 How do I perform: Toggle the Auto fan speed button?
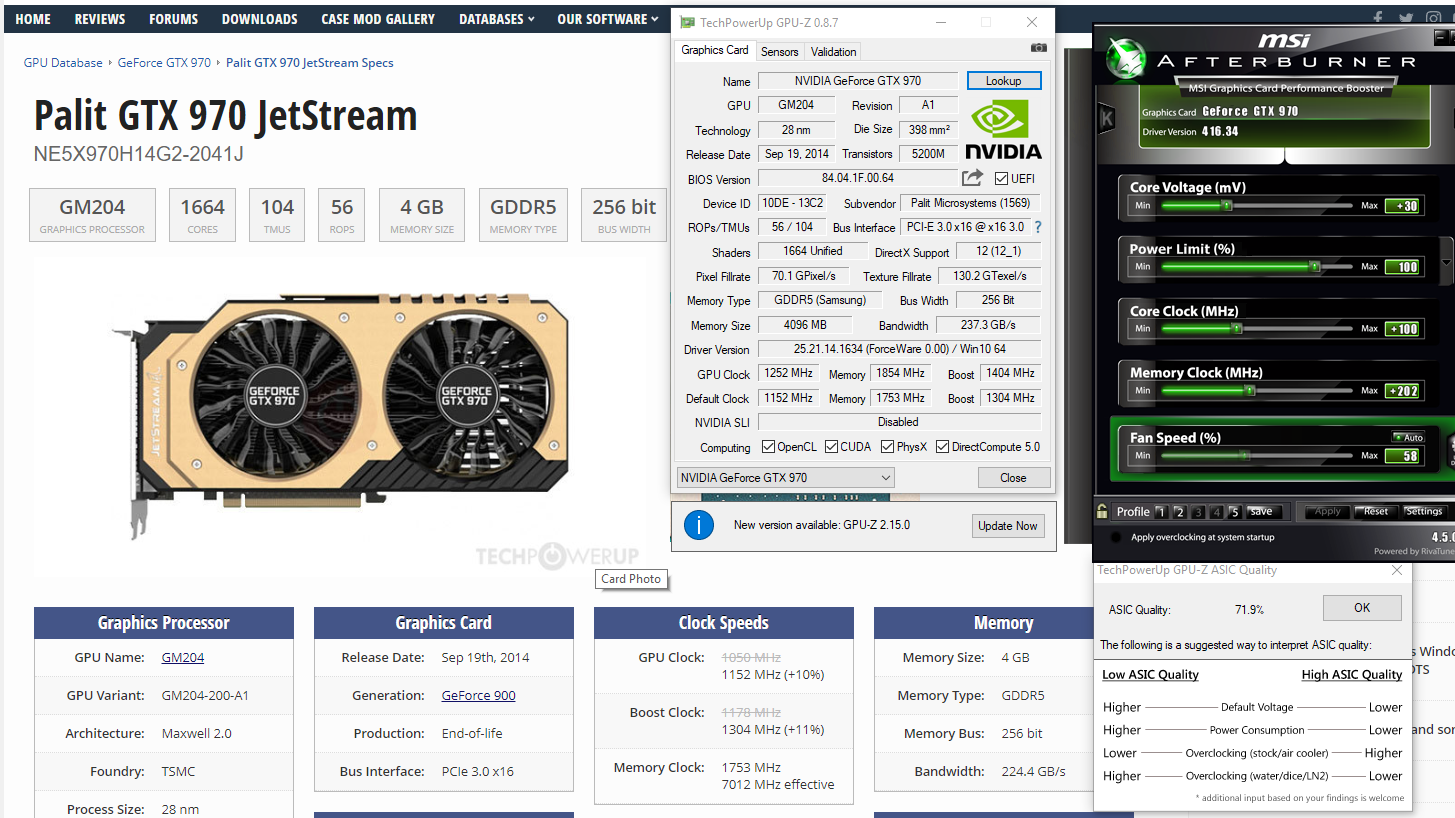coord(1408,437)
